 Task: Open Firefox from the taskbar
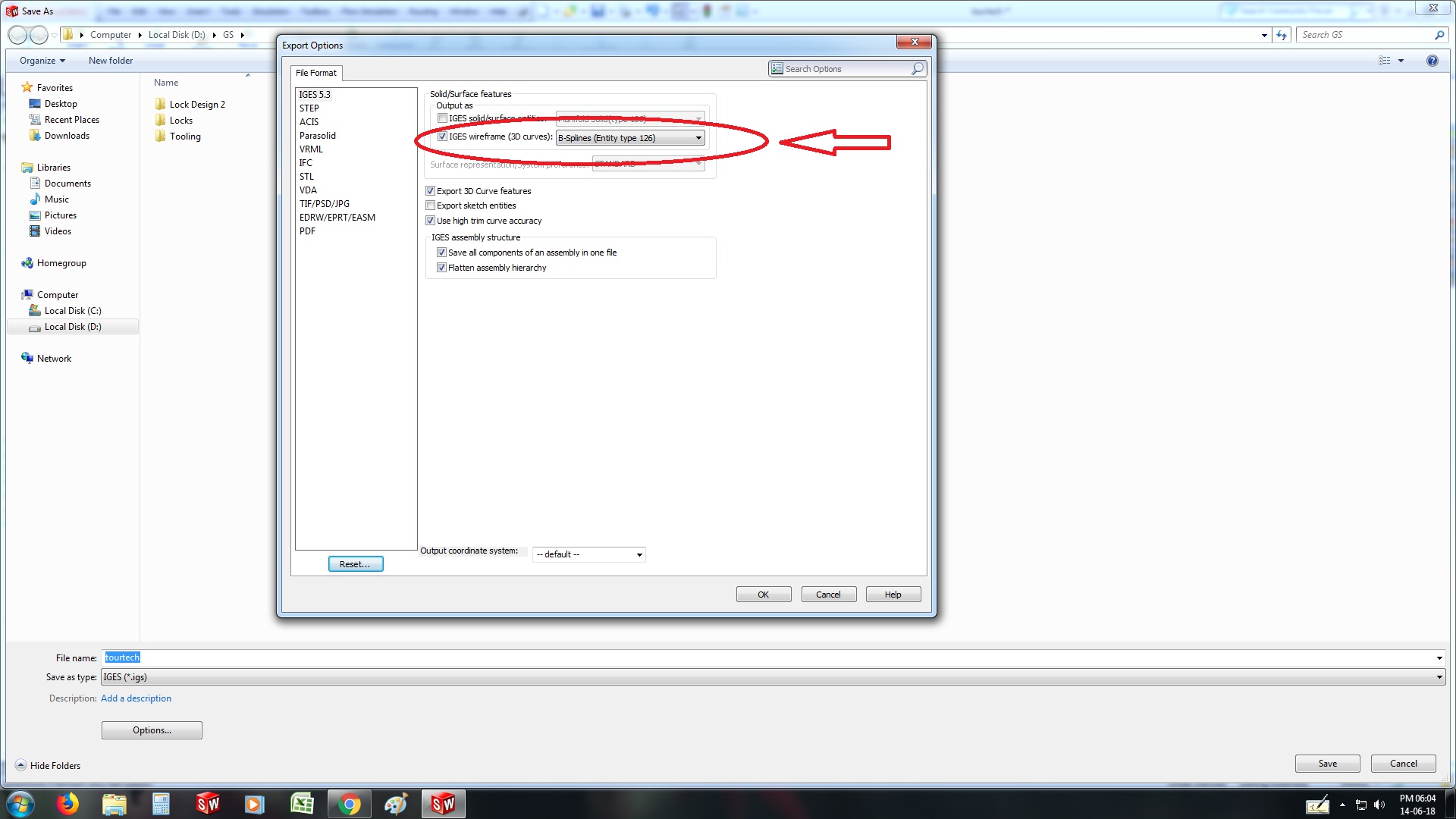pos(67,804)
